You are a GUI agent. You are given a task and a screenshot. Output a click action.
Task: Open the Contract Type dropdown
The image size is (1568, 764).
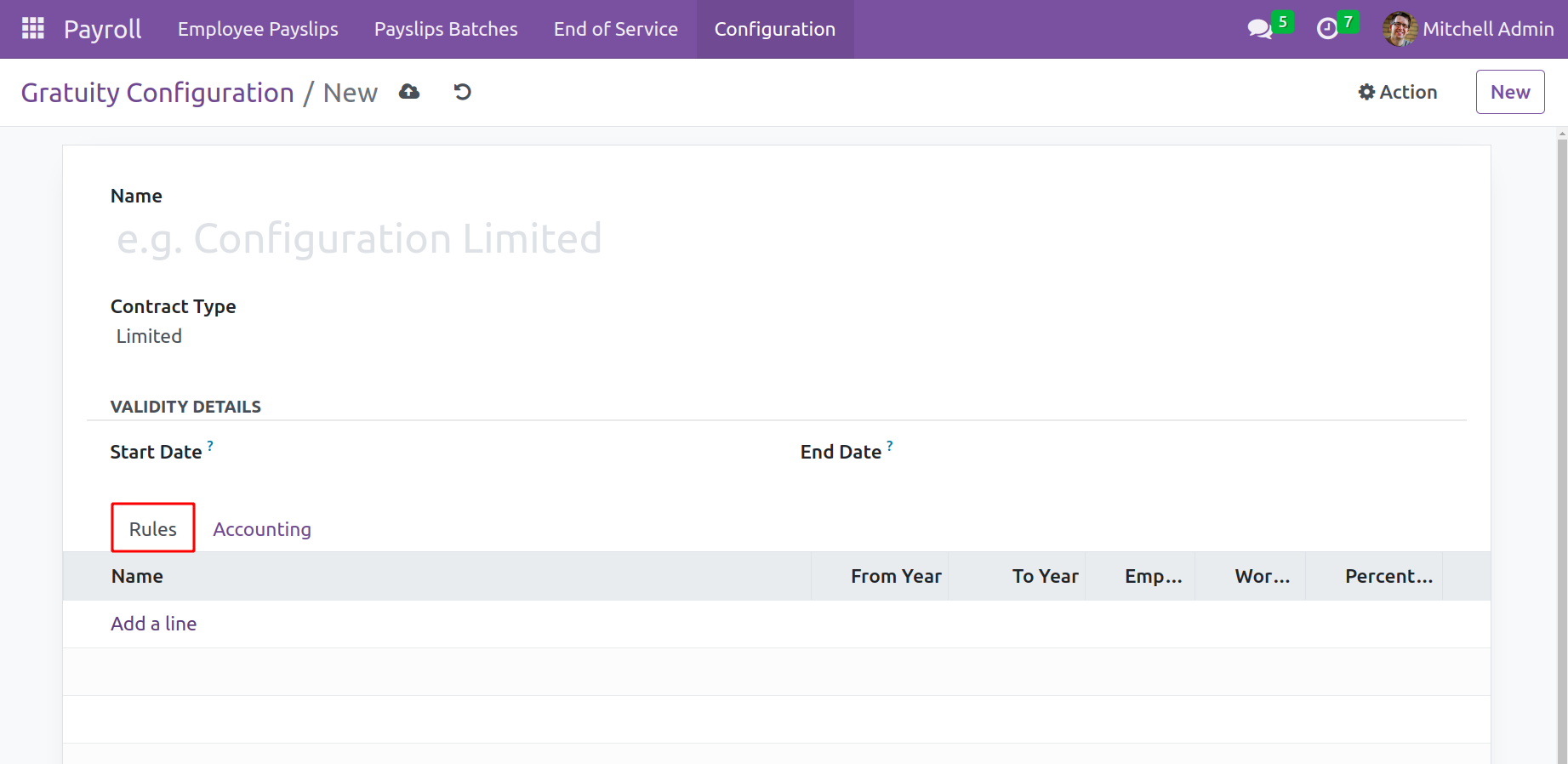(x=340, y=336)
